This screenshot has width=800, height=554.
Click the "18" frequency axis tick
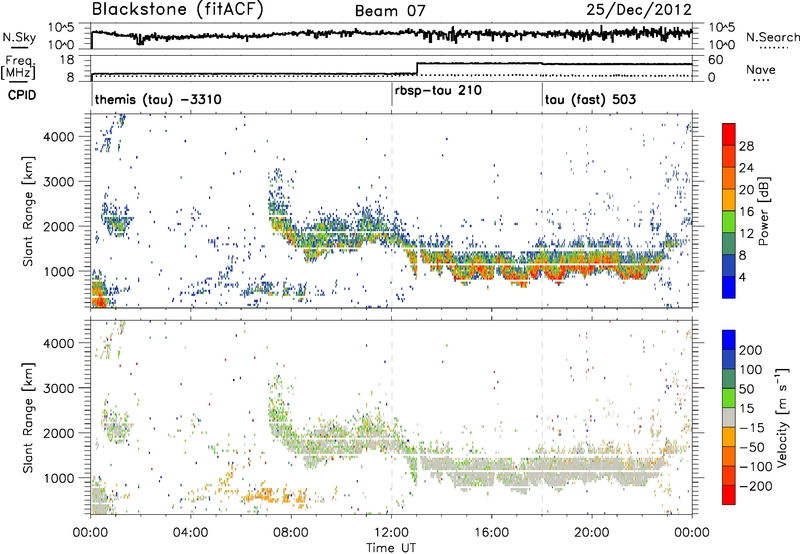click(x=67, y=60)
